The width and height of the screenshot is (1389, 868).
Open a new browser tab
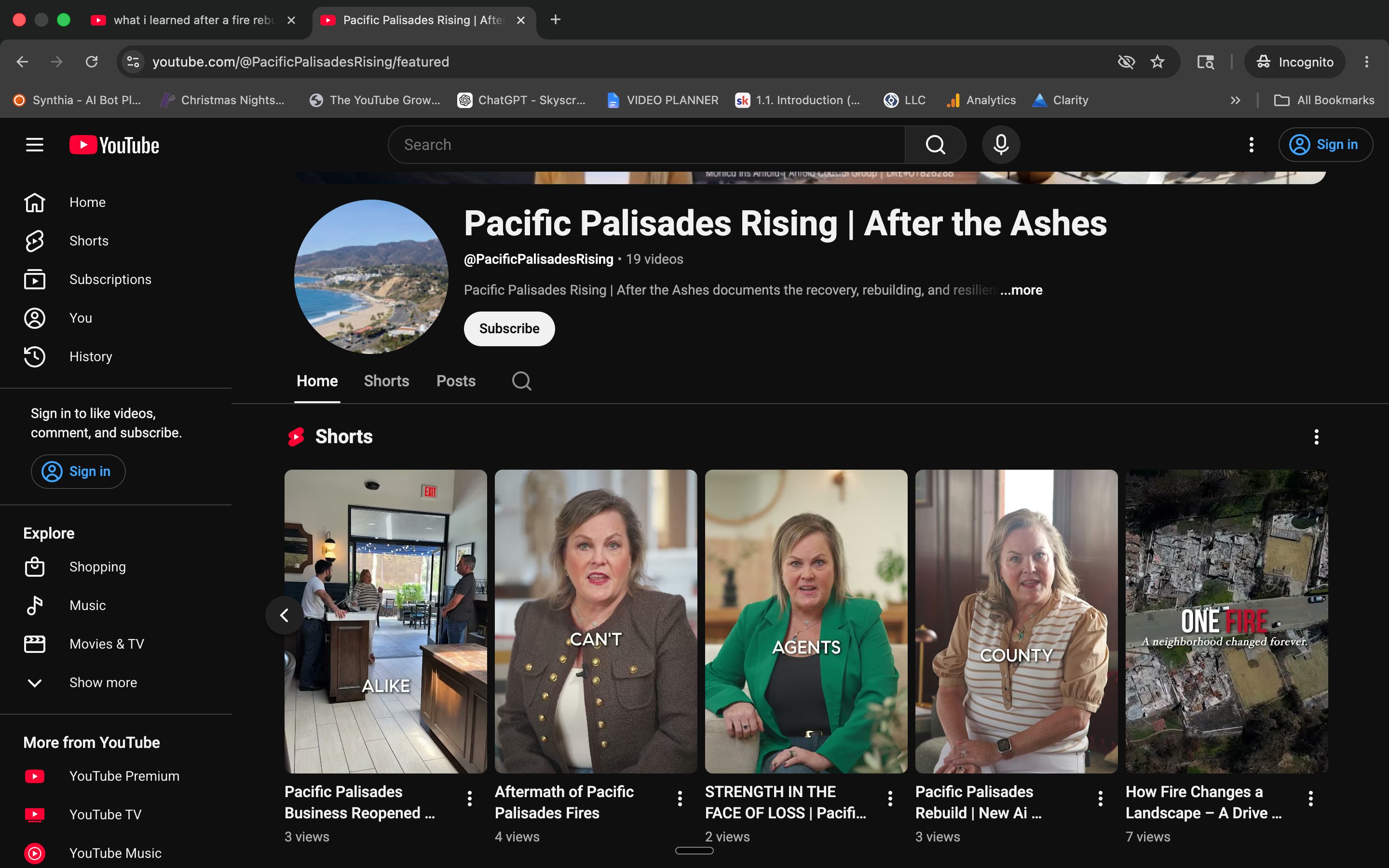[555, 20]
